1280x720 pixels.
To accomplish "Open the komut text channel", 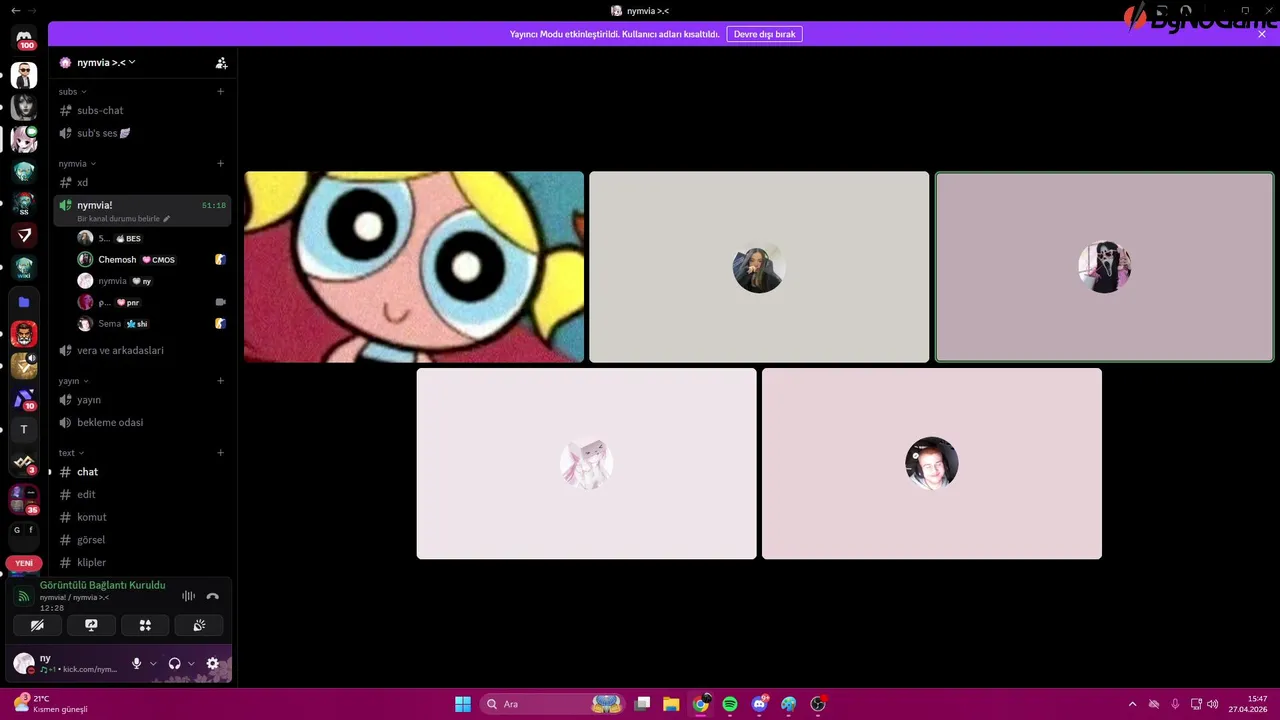I will pos(142,517).
